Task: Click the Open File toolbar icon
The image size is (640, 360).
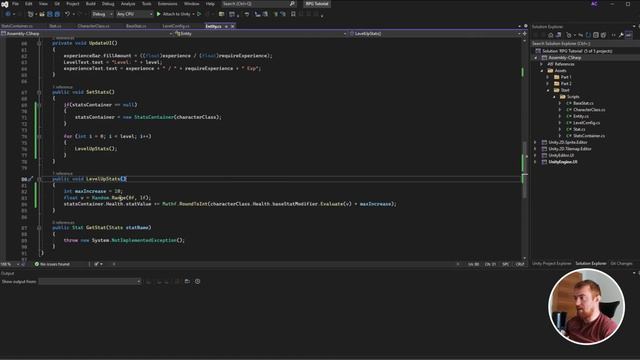Action: click(42, 14)
